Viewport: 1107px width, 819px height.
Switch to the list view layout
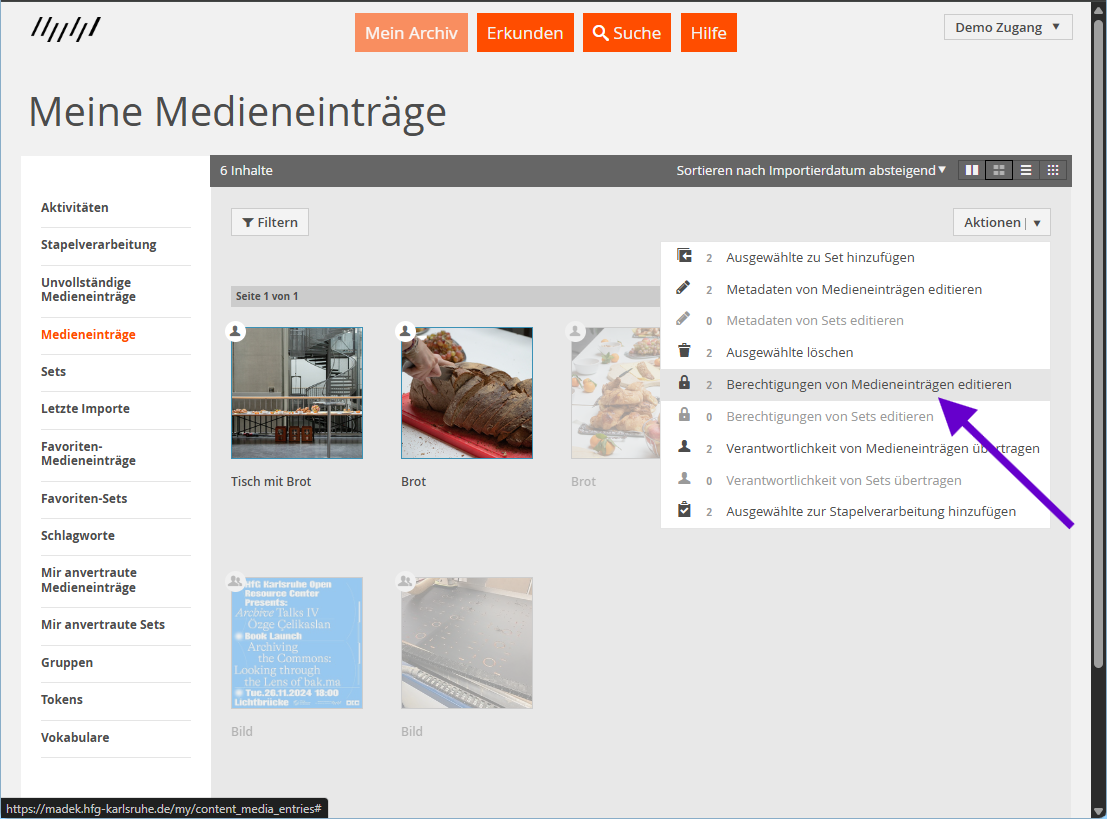coord(1025,170)
